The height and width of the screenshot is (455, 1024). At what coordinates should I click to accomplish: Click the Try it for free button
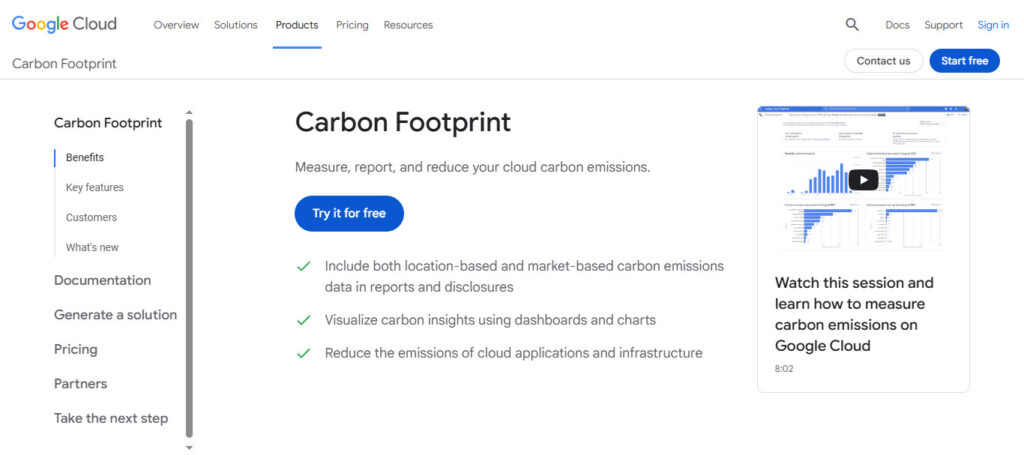tap(349, 213)
